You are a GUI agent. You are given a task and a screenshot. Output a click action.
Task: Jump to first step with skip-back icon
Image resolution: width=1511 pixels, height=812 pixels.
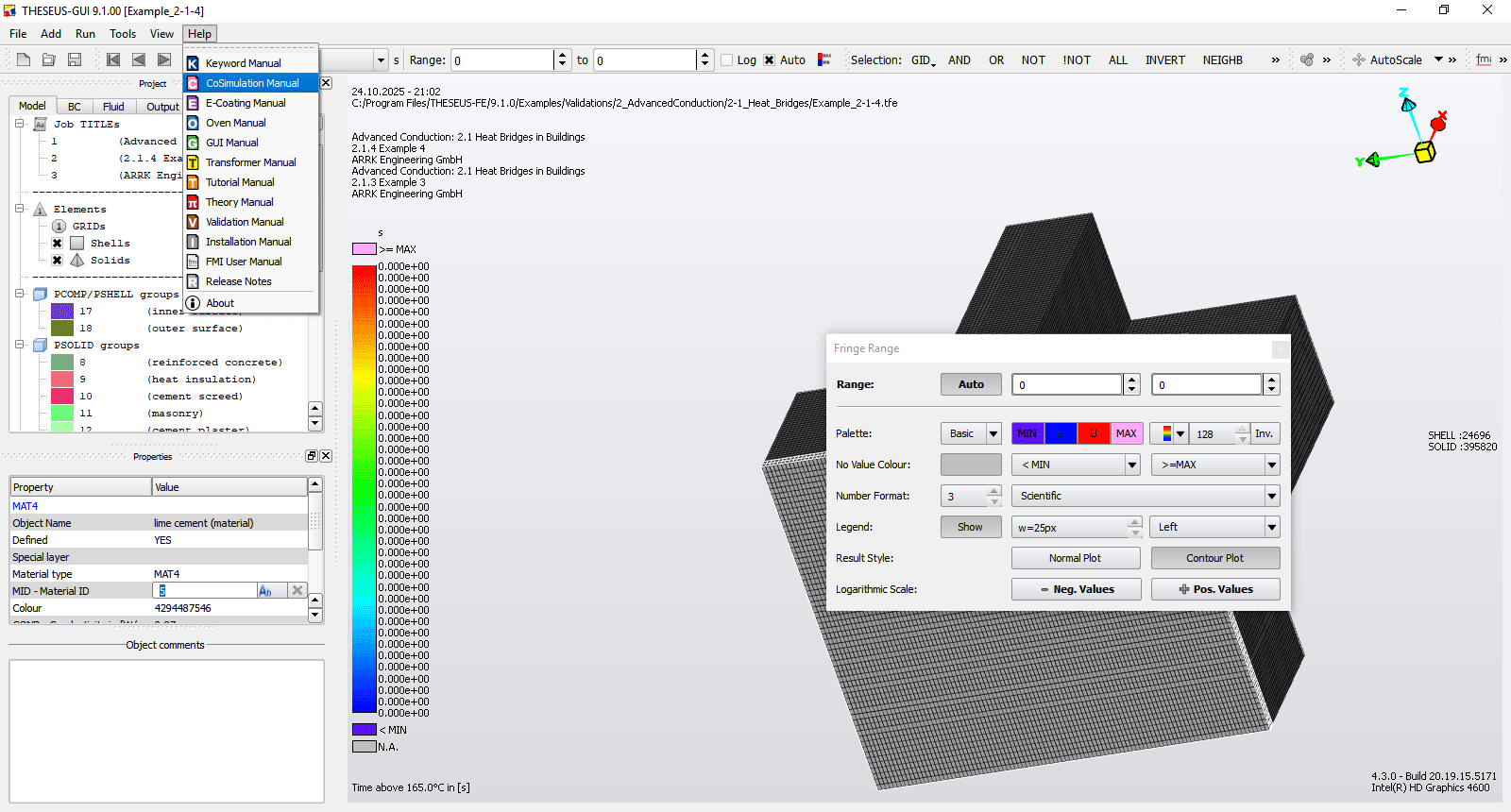113,59
